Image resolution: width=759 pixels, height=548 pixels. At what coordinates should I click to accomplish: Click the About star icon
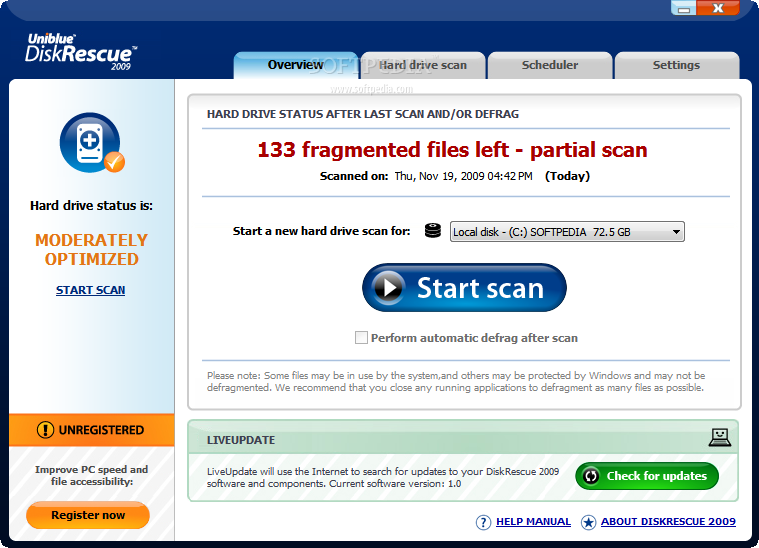pos(588,522)
